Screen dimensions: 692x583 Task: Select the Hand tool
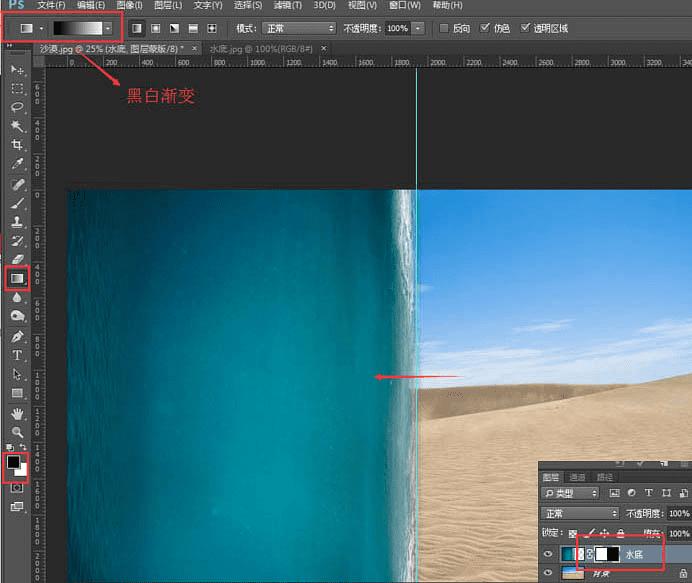coord(17,414)
